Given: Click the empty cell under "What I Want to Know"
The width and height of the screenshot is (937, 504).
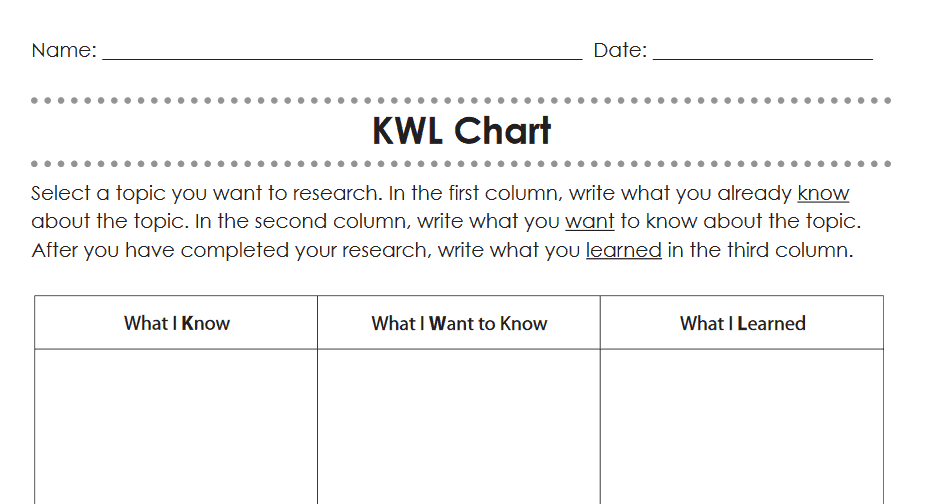Looking at the screenshot, I should pos(459,425).
